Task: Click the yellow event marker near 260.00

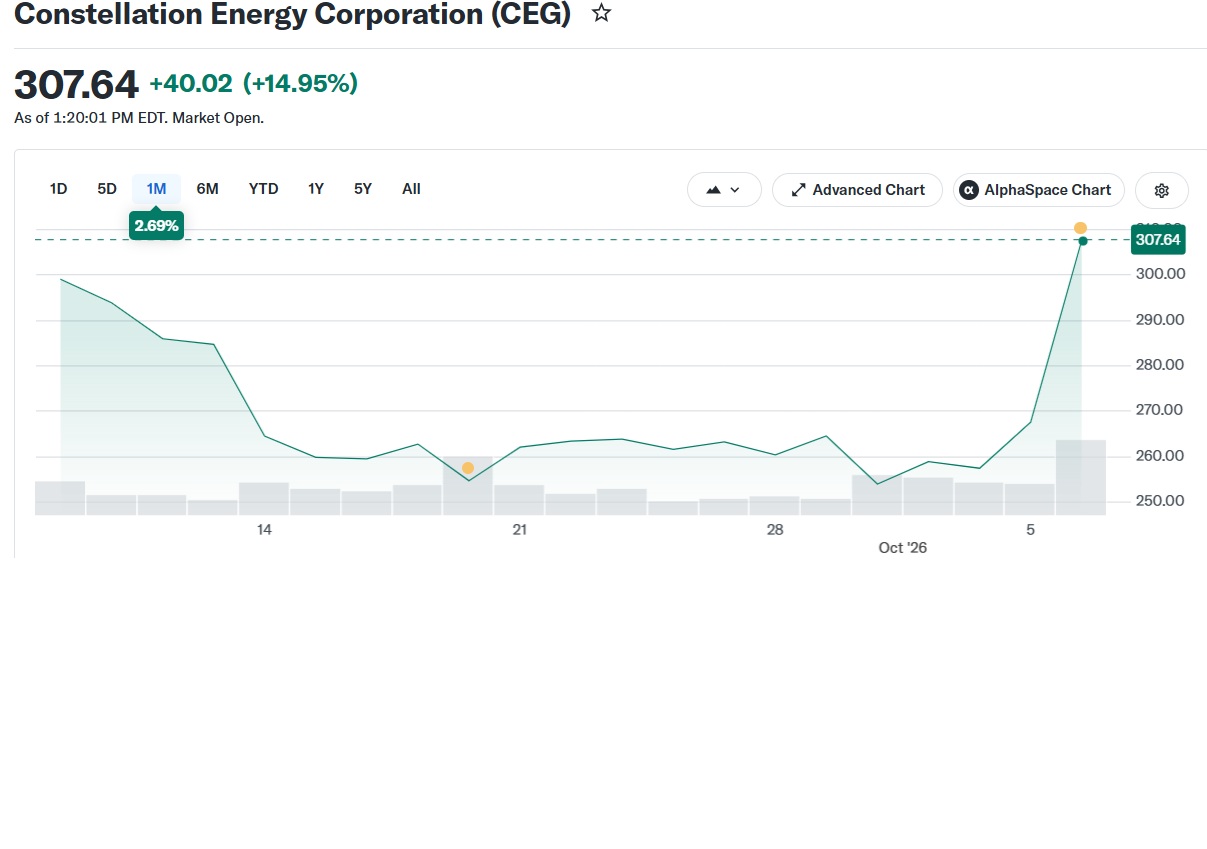Action: pyautogui.click(x=468, y=468)
